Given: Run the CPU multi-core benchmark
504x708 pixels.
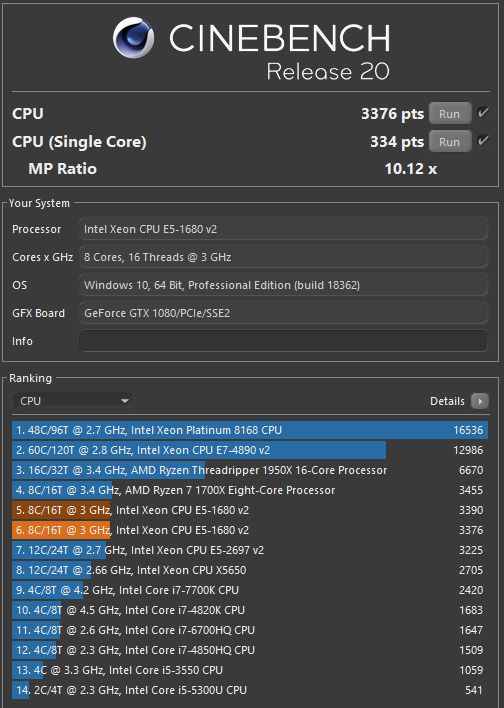Looking at the screenshot, I should [x=450, y=114].
